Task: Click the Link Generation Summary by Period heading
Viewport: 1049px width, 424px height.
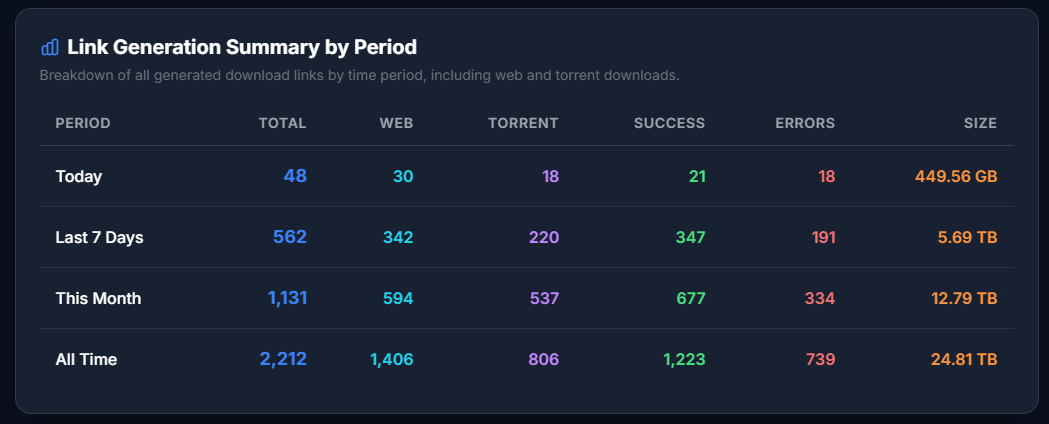Action: coord(242,47)
